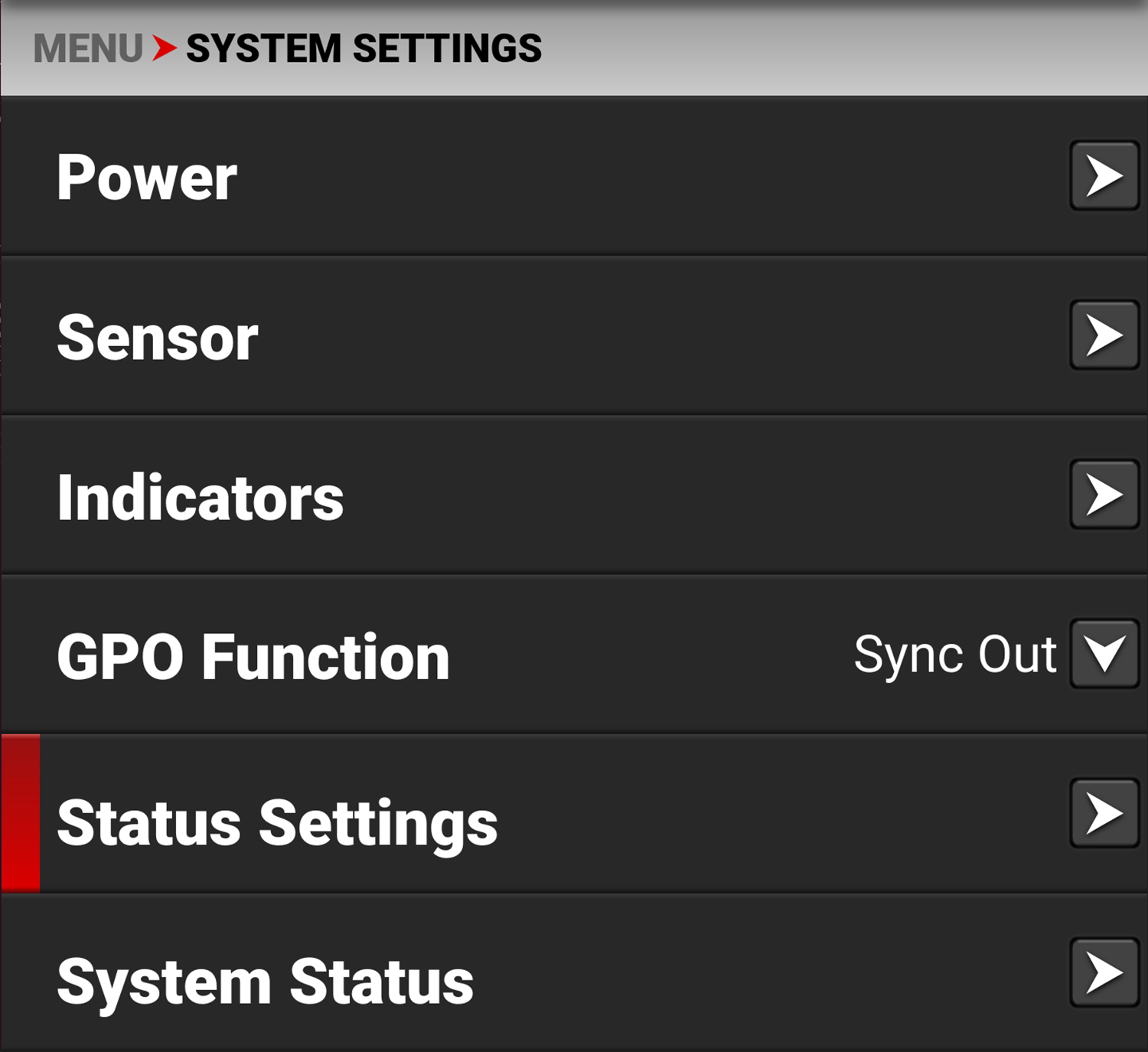Expand the GPO Function dropdown arrow
Screen dimensions: 1148x1052
click(x=1104, y=654)
